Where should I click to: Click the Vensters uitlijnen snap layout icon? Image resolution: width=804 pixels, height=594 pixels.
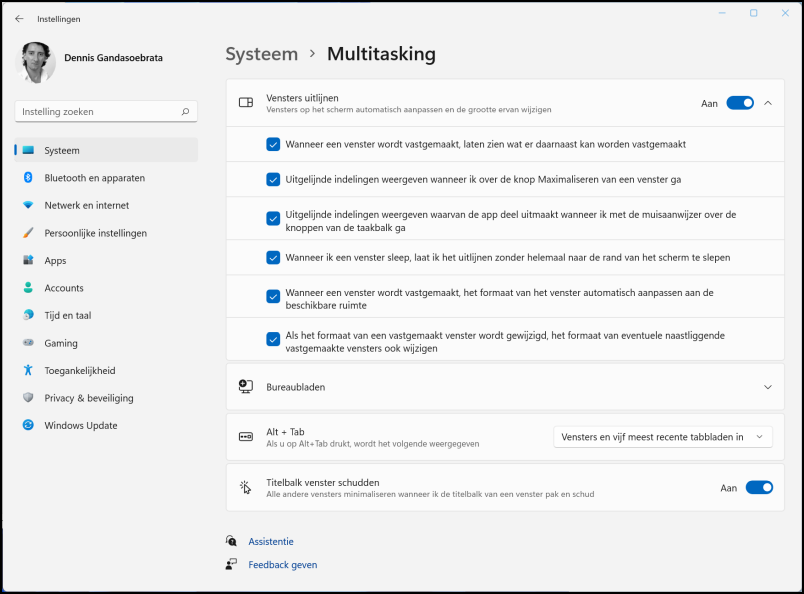[246, 103]
